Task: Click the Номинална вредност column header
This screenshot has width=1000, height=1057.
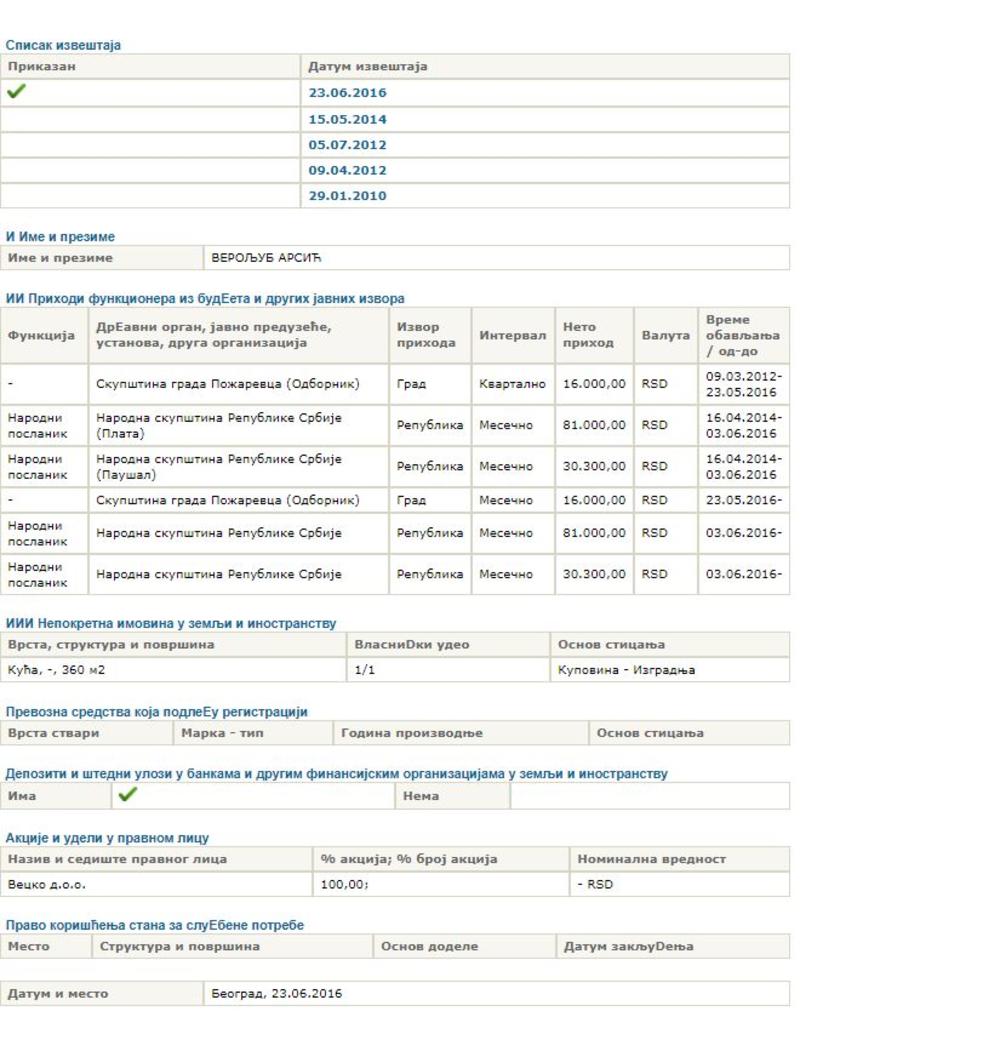Action: click(x=652, y=860)
